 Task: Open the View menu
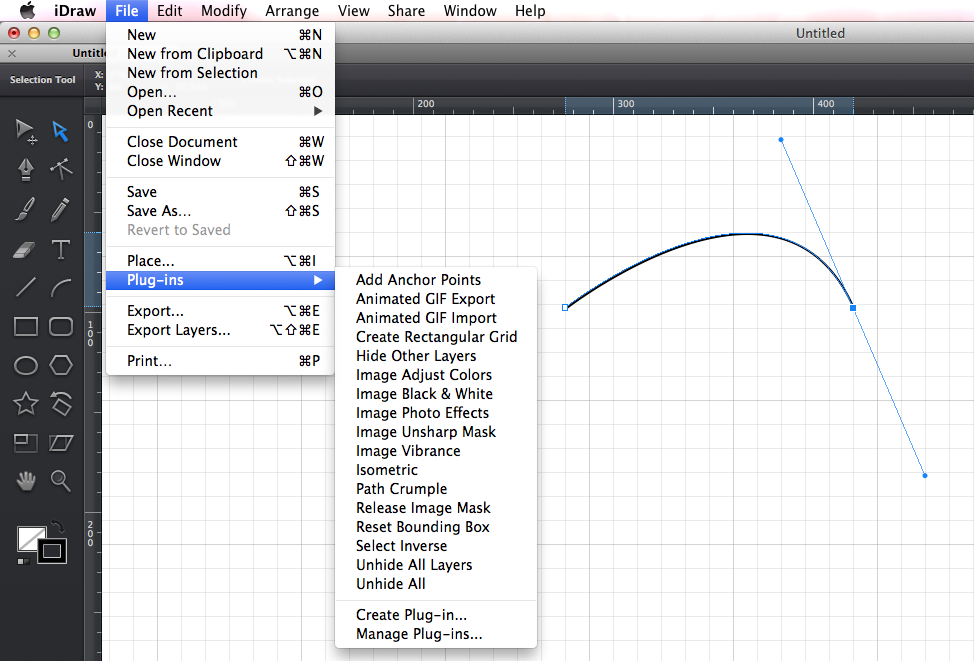coord(353,11)
